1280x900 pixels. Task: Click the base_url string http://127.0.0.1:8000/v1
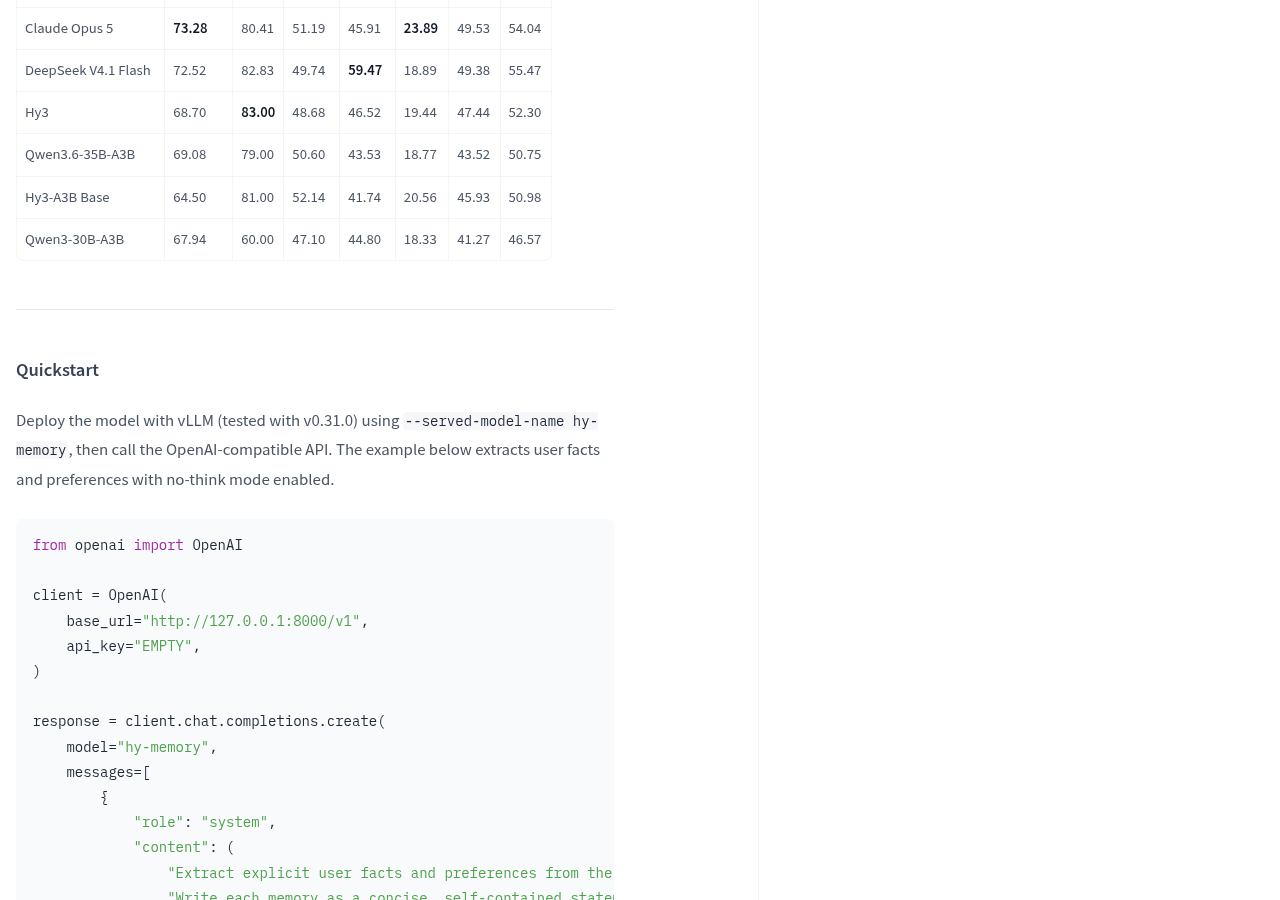(x=251, y=621)
